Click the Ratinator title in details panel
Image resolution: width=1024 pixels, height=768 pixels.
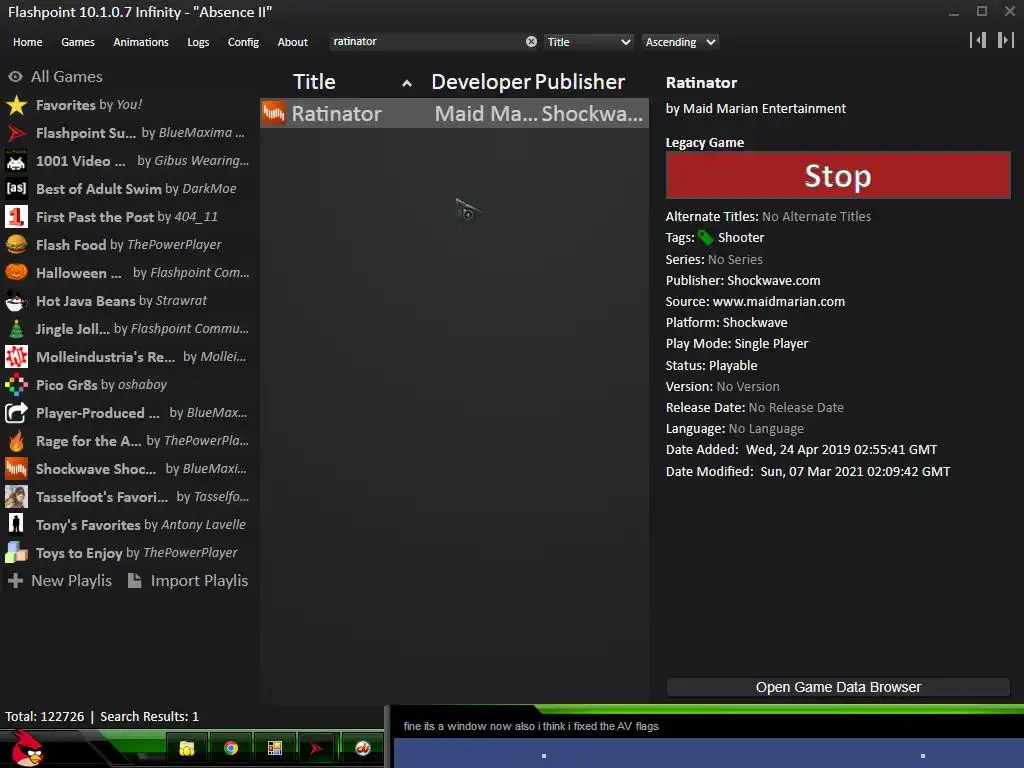701,83
